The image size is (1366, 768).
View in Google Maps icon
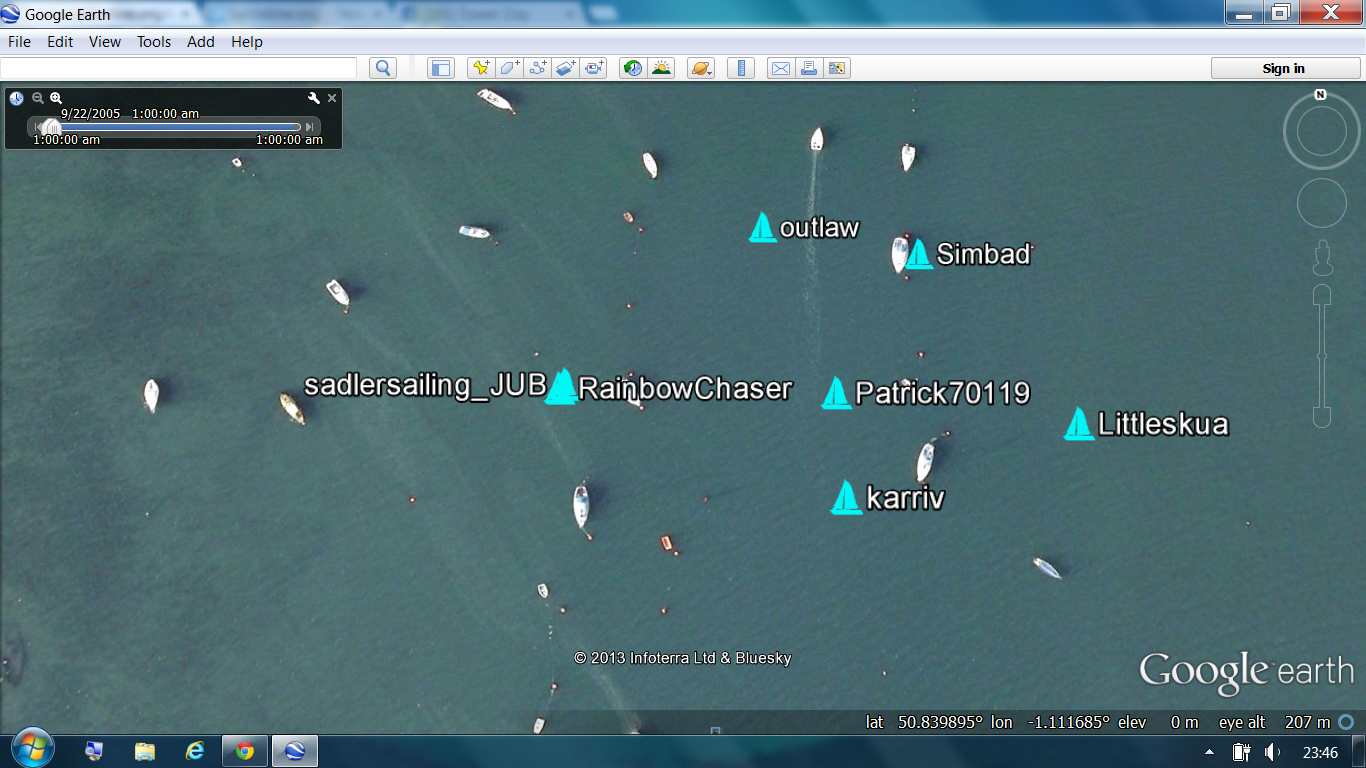[837, 68]
